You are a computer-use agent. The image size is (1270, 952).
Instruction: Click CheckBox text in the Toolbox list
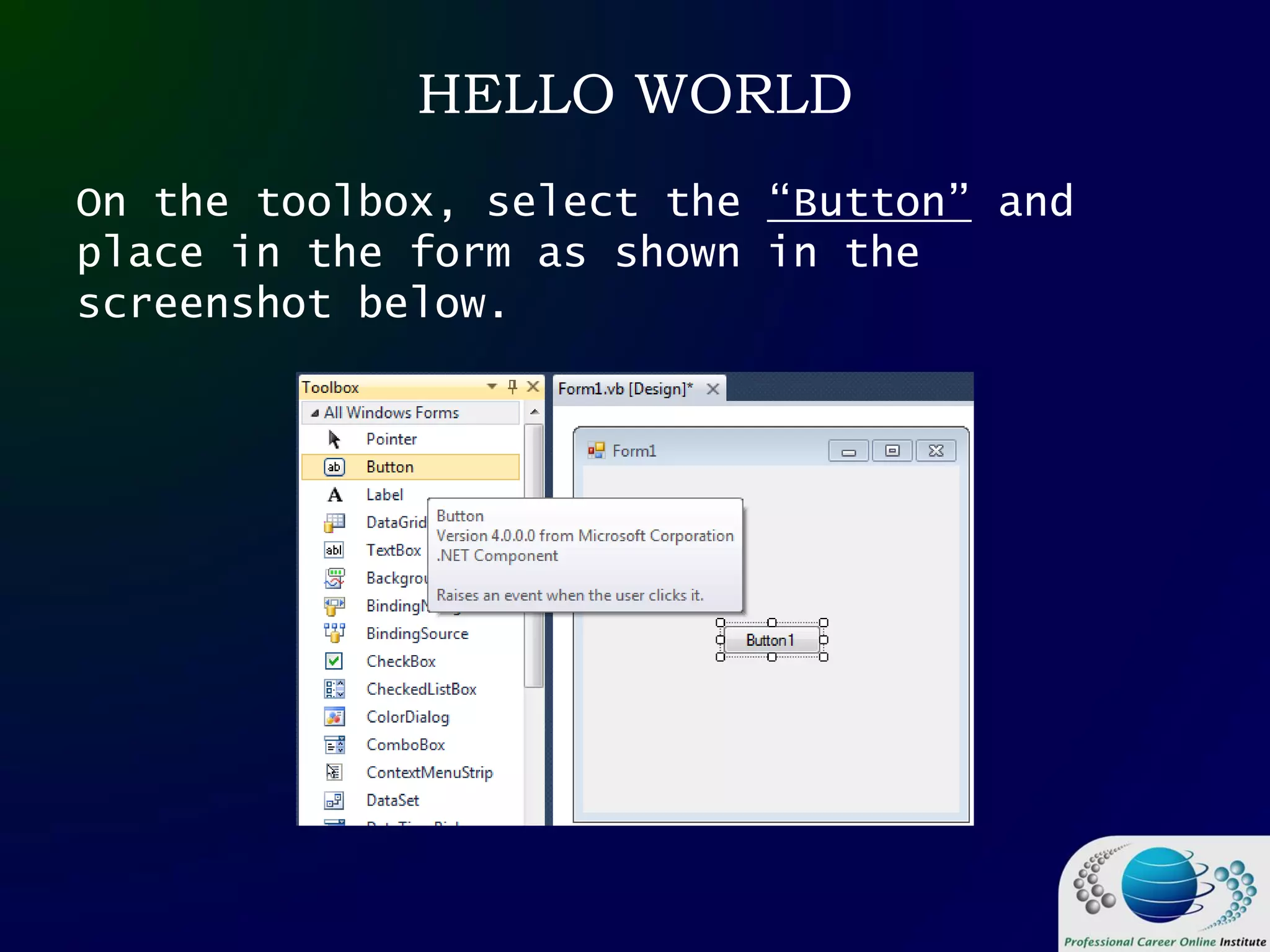click(401, 661)
